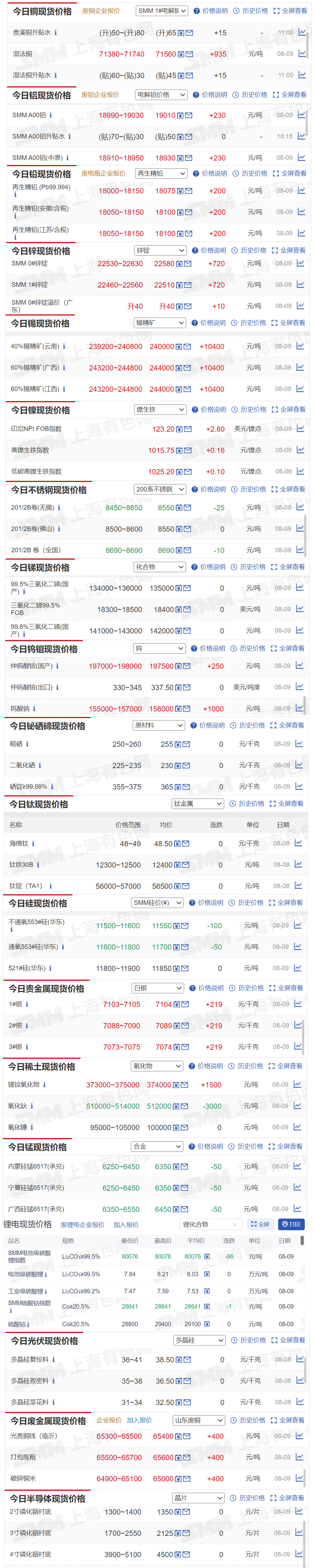314x1568 pixels.
Task: Click the envelope icon in the 1#银 row
Action: [x=185, y=1004]
